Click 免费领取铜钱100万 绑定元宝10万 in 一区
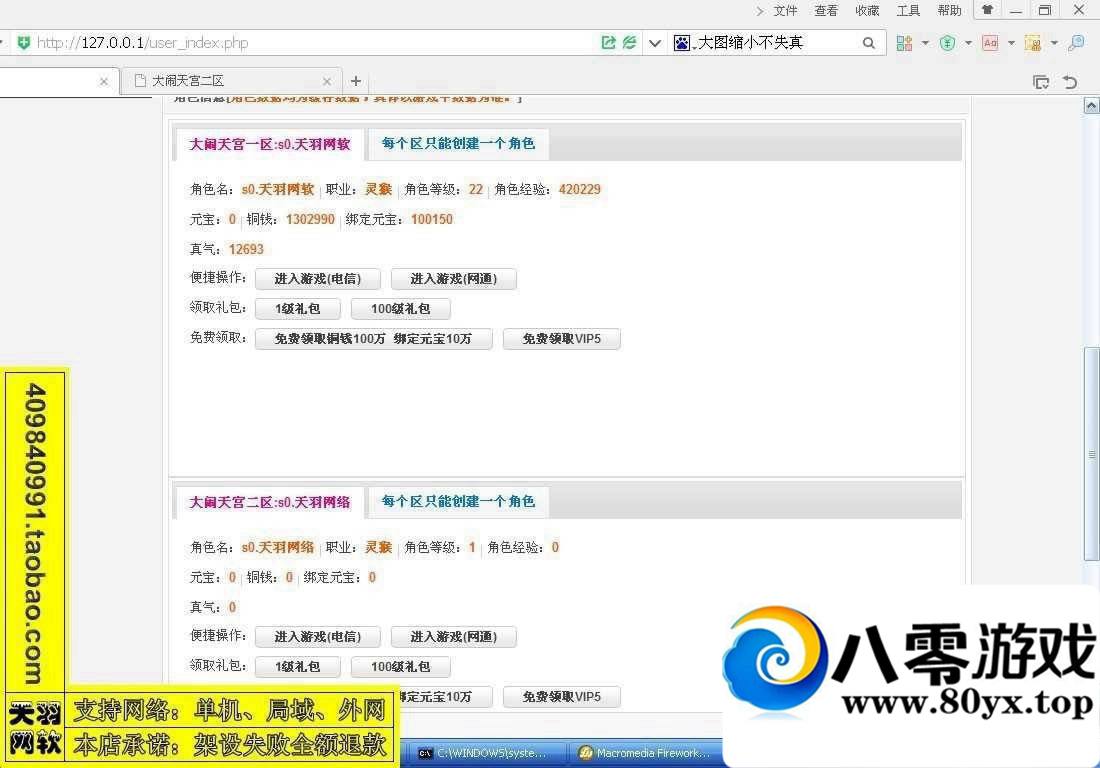Viewport: 1100px width, 768px height. pyautogui.click(x=373, y=339)
